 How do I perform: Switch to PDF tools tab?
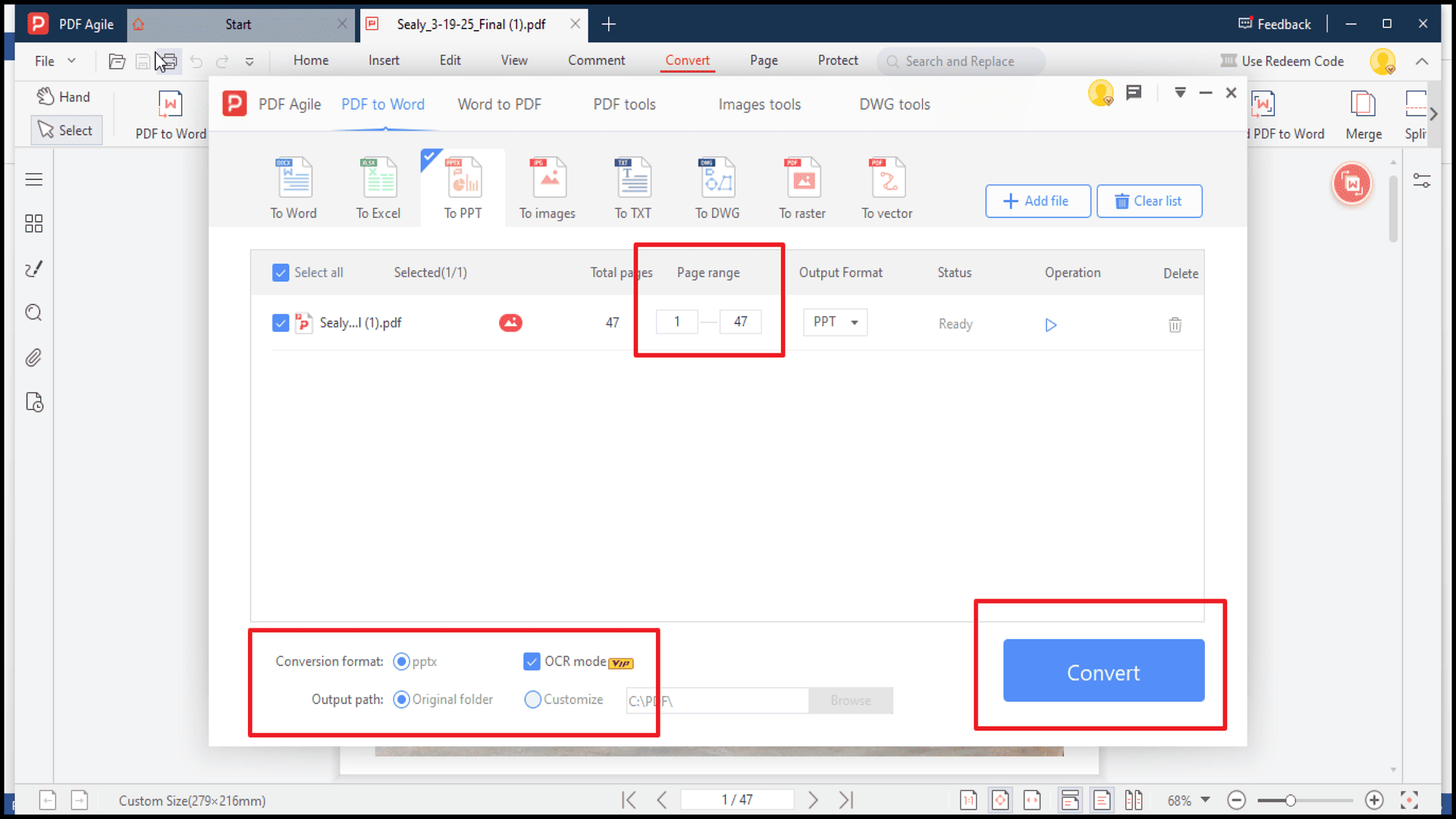624,105
